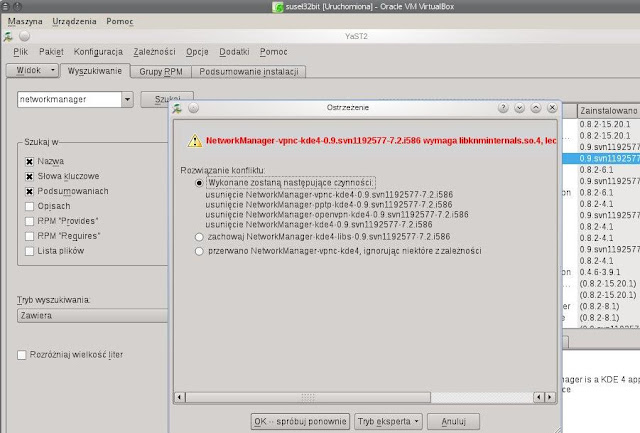Enable RPM "Provides" search option
The width and height of the screenshot is (640, 433).
click(x=29, y=221)
